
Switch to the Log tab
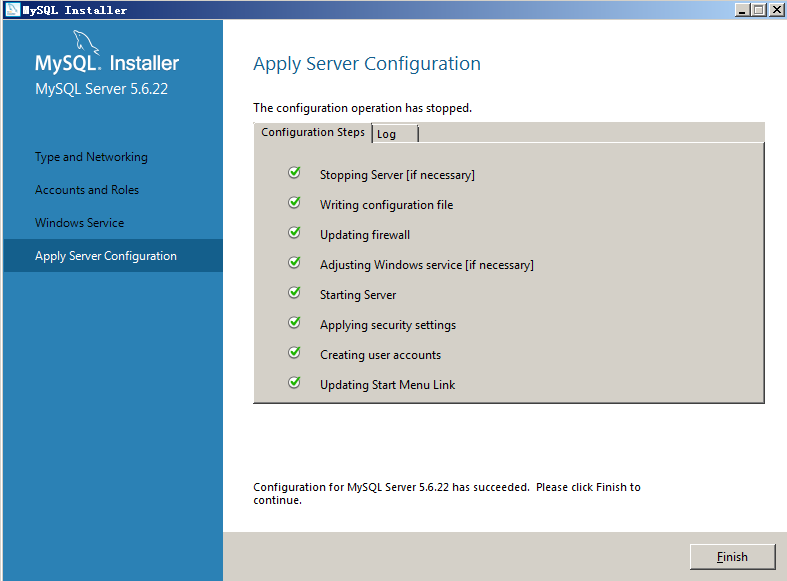tap(395, 134)
